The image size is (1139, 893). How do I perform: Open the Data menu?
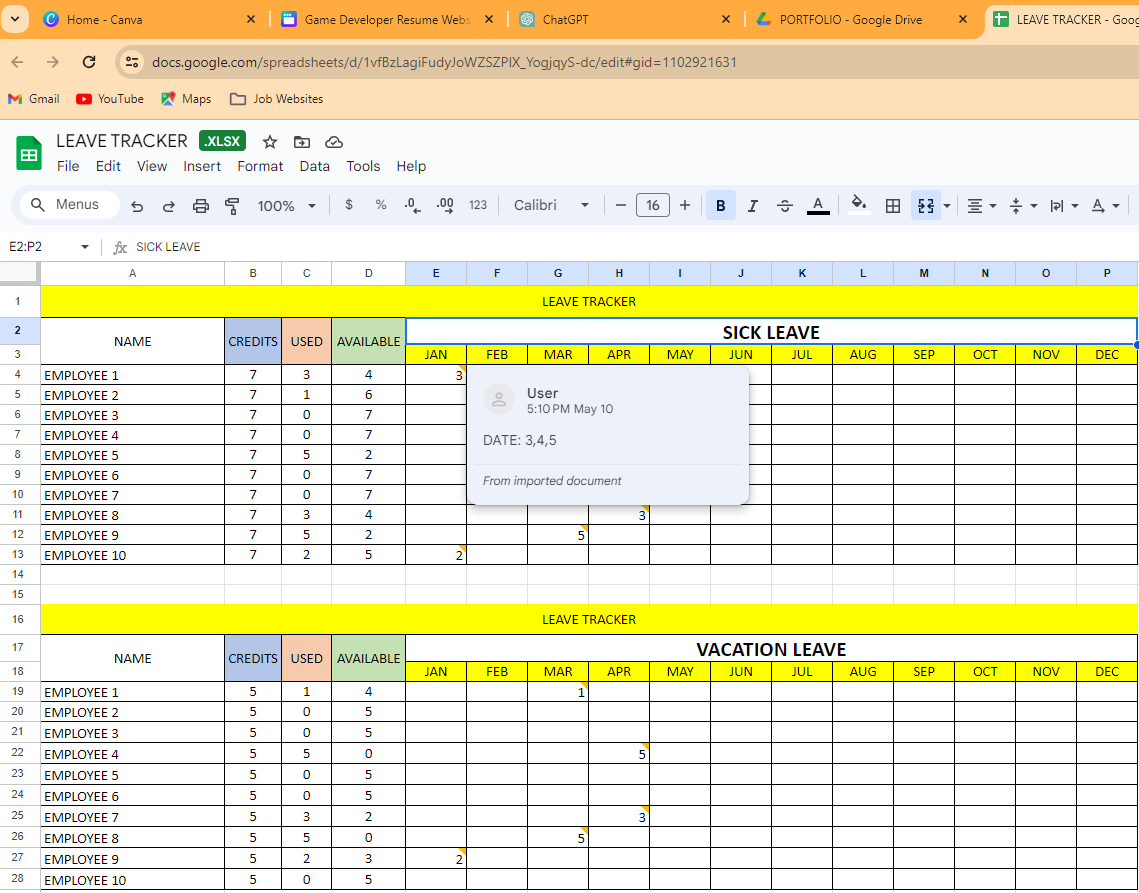point(315,166)
